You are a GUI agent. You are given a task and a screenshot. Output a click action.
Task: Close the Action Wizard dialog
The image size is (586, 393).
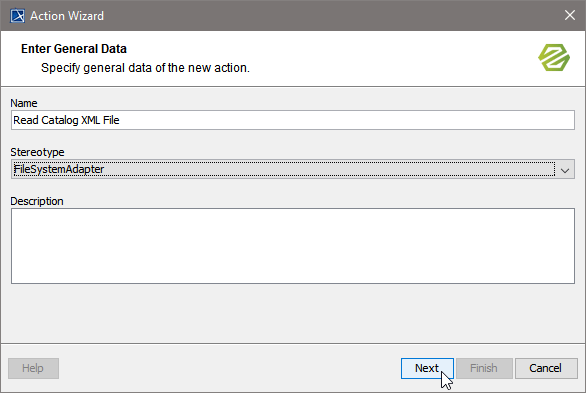pos(570,15)
